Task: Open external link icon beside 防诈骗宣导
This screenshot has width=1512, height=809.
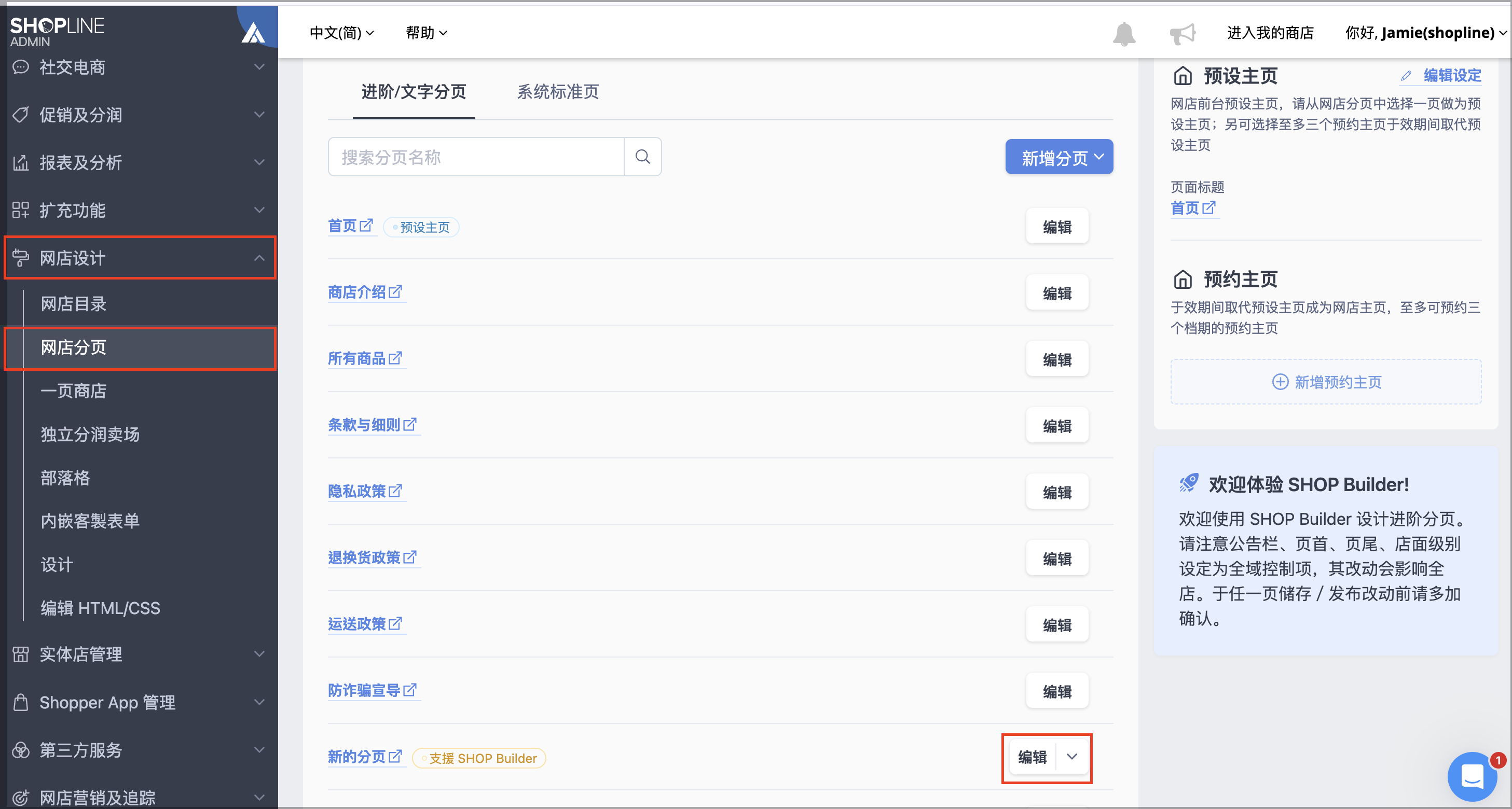Action: (410, 689)
